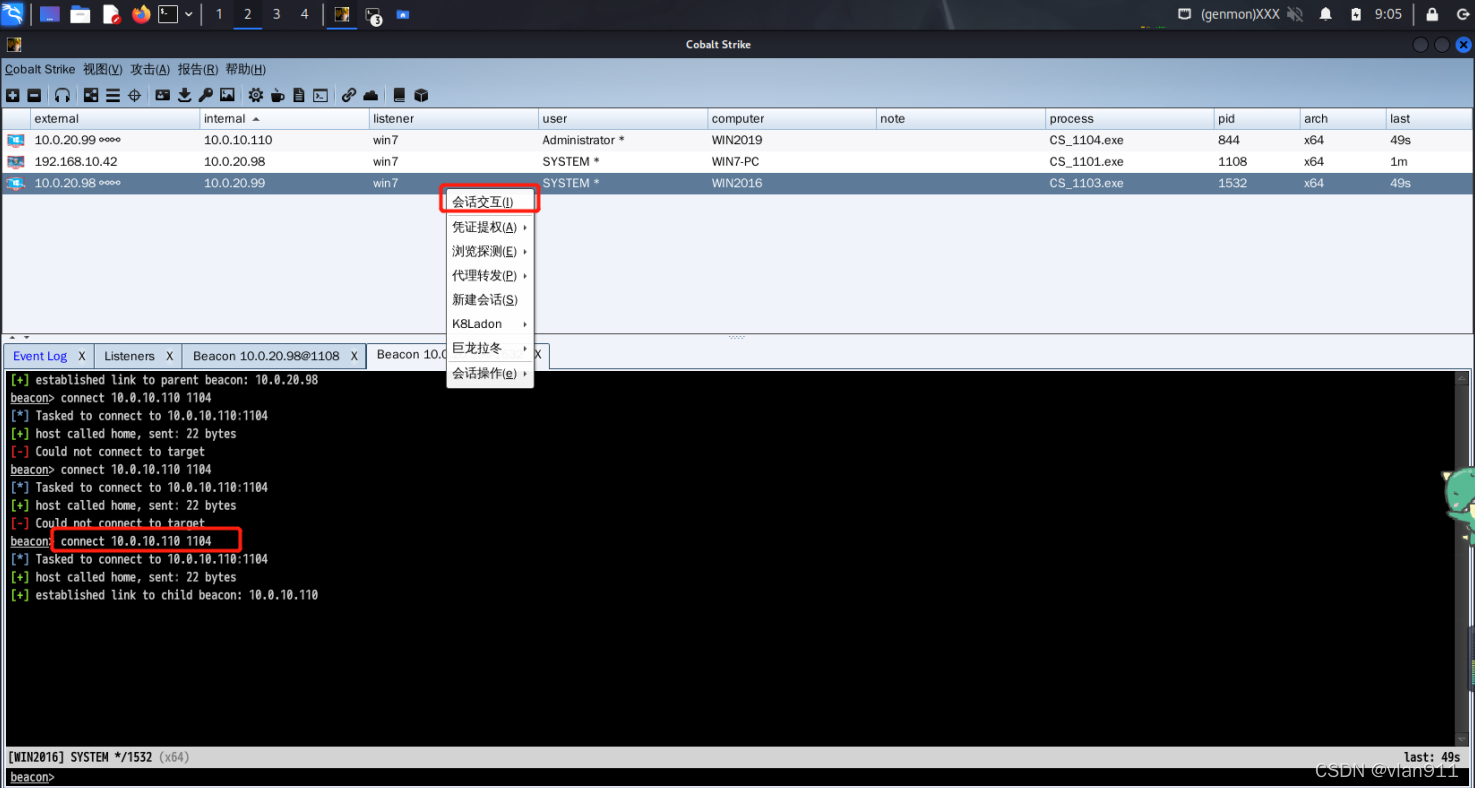The width and height of the screenshot is (1475, 788).
Task: Open the Cobalt Strike menu
Action: (40, 69)
